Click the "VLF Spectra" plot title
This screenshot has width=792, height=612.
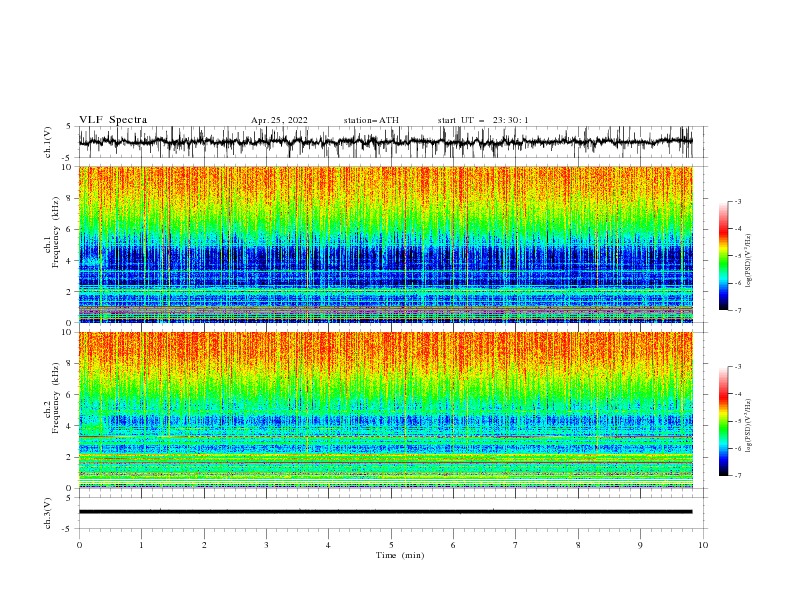tap(113, 120)
